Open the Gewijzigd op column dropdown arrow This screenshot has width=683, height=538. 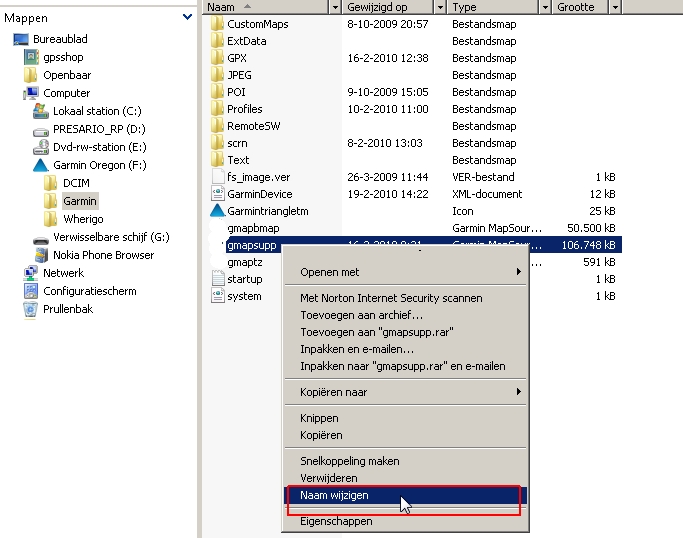[x=440, y=7]
